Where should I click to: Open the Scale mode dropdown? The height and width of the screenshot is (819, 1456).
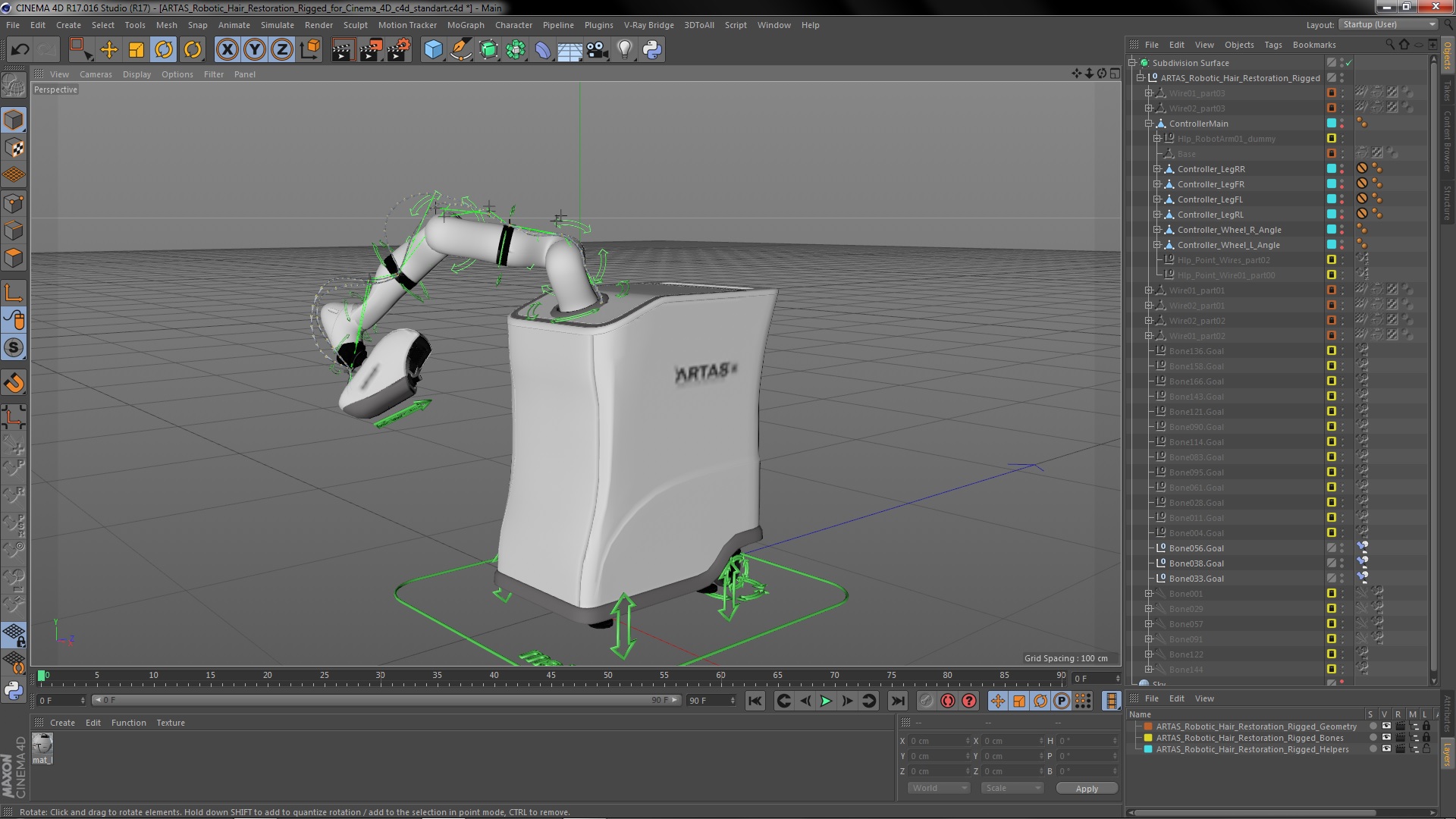[1012, 788]
